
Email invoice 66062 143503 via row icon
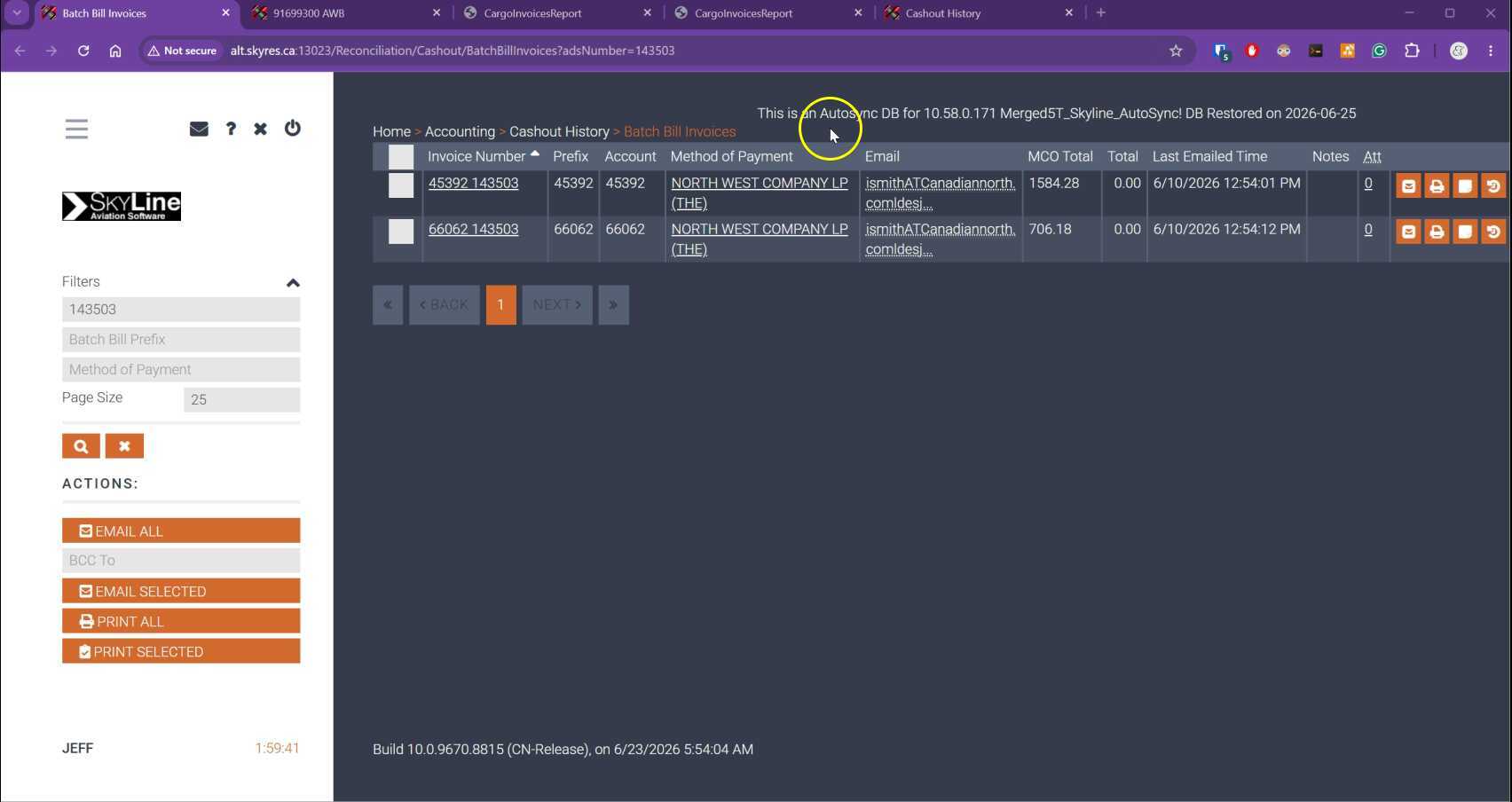(x=1408, y=232)
